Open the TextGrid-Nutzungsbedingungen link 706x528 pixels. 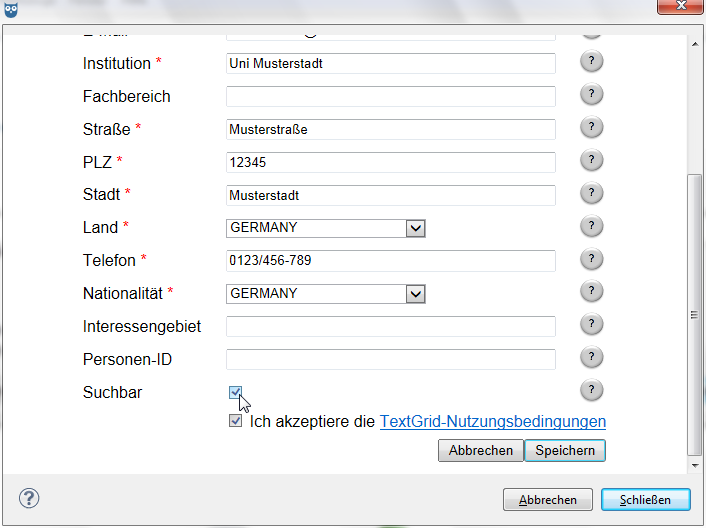[492, 422]
